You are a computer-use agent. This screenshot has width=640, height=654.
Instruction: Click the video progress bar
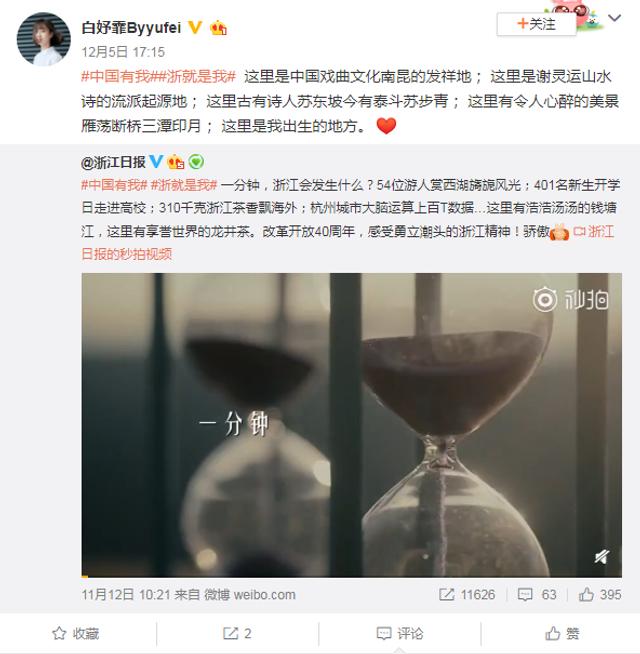click(351, 576)
